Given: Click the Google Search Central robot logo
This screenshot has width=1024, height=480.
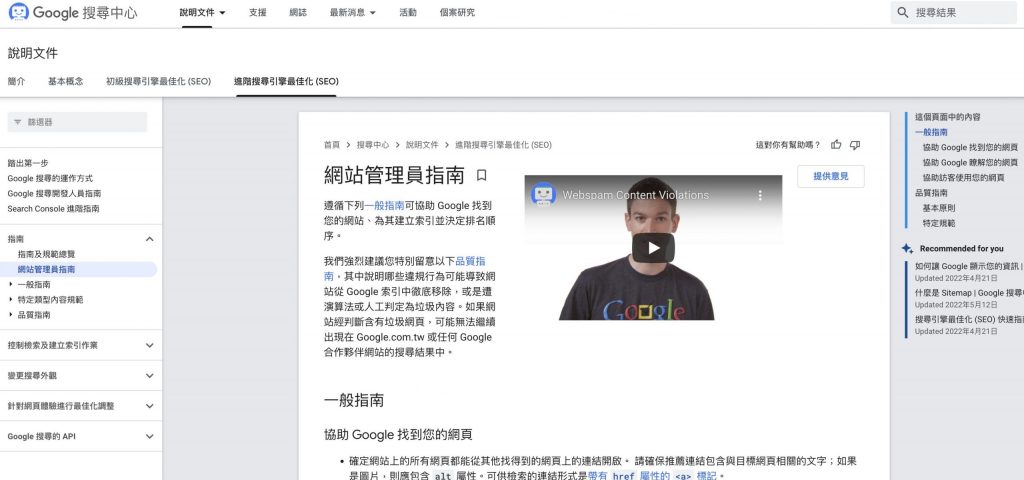Looking at the screenshot, I should 19,12.
